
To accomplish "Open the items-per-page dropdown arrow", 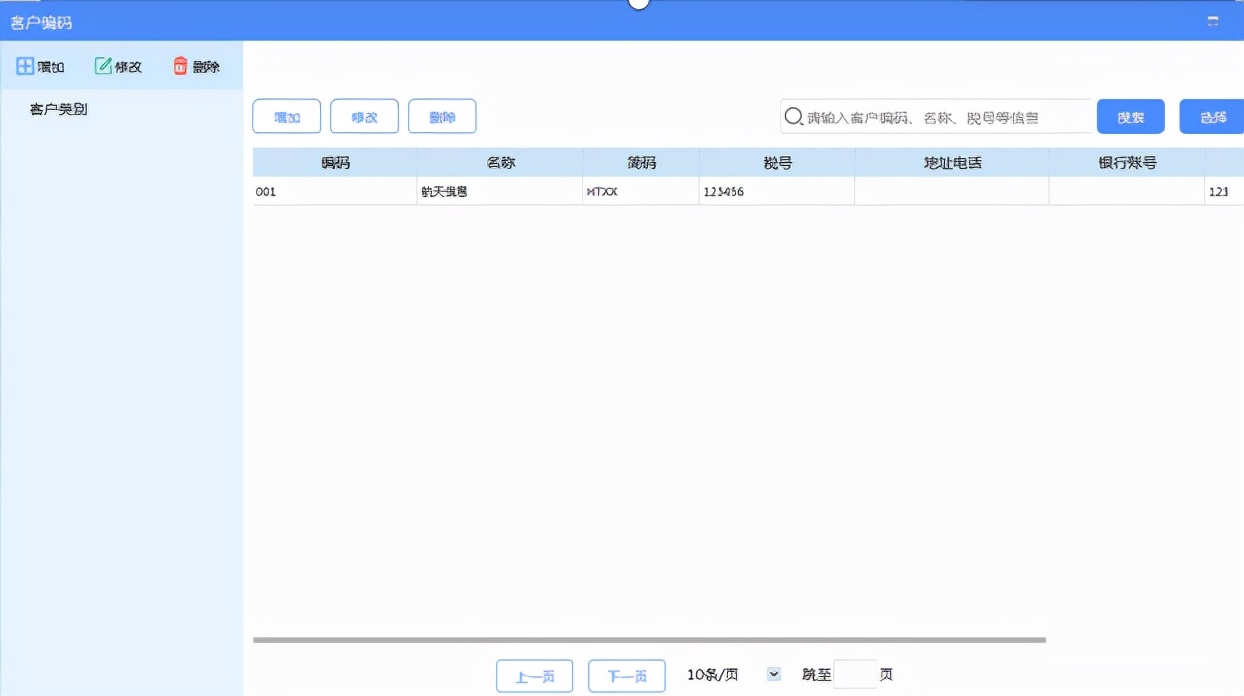I will coord(773,674).
